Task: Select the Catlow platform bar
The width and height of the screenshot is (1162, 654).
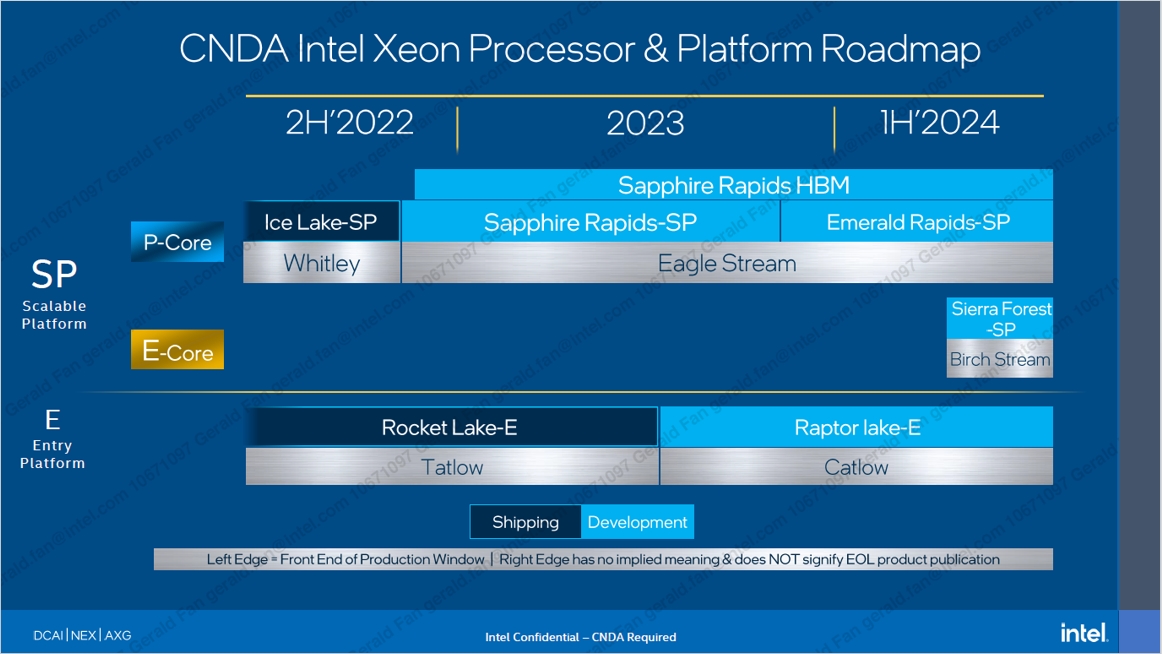Action: pyautogui.click(x=857, y=467)
